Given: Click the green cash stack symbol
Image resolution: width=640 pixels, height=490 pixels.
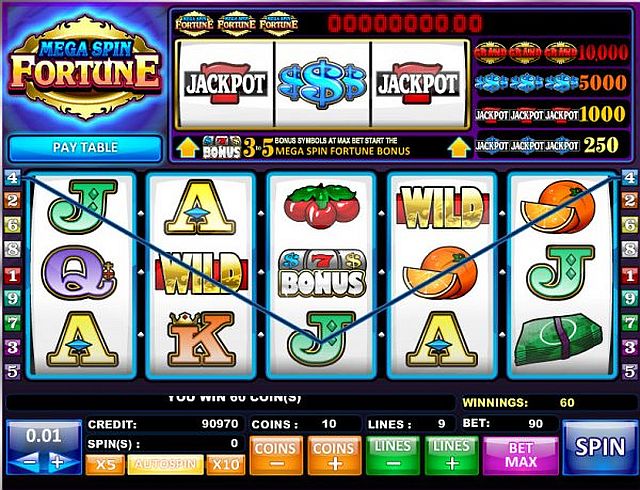Looking at the screenshot, I should [558, 340].
